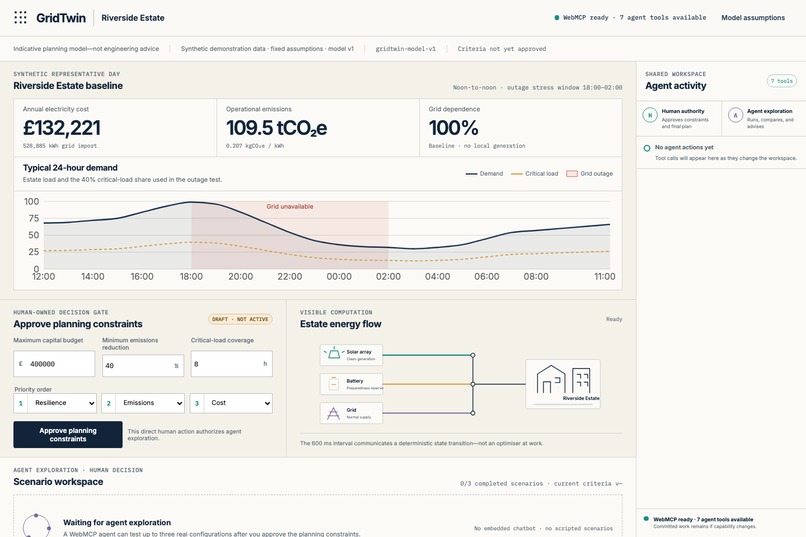Viewport: 806px width, 537px height.
Task: Click the 109.5 tCO₂e emissions value
Action: tap(277, 128)
